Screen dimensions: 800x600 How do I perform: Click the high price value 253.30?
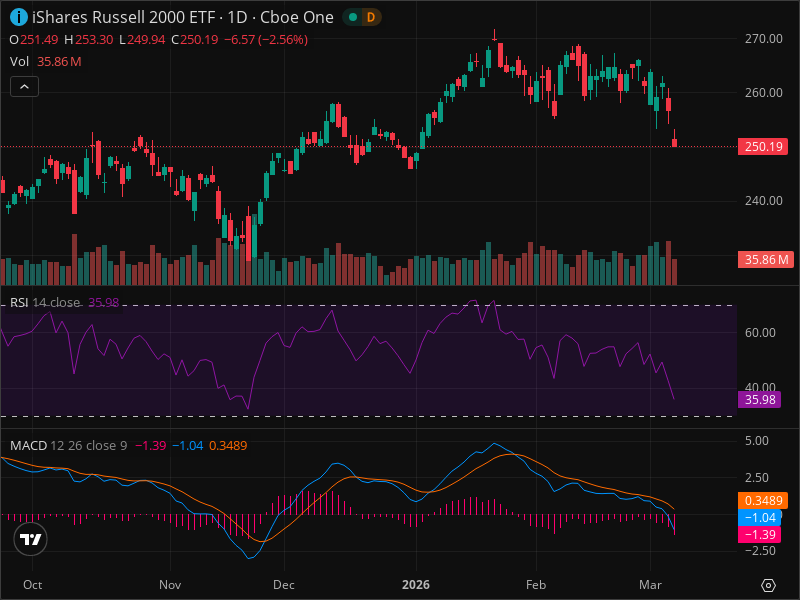click(94, 40)
